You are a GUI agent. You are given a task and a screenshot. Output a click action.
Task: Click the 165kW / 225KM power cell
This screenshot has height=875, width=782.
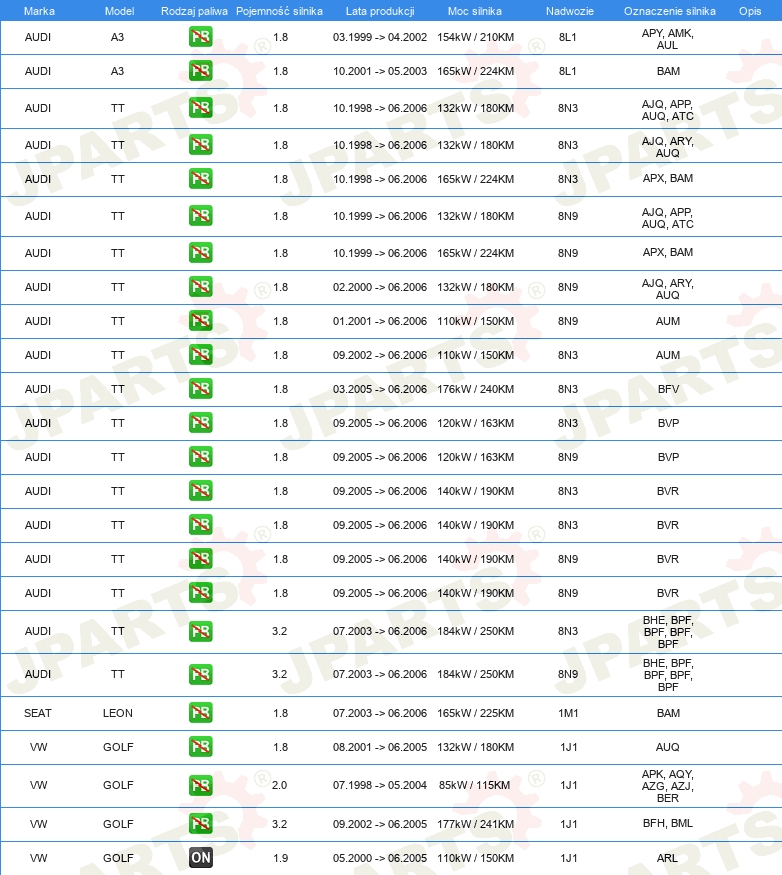click(476, 713)
